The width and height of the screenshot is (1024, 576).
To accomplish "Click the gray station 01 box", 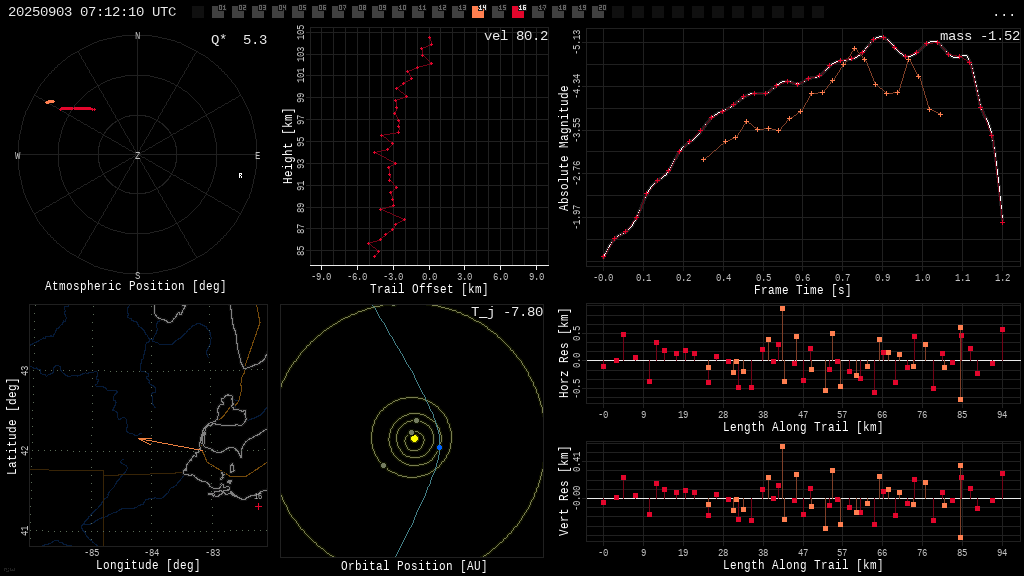I will (218, 11).
